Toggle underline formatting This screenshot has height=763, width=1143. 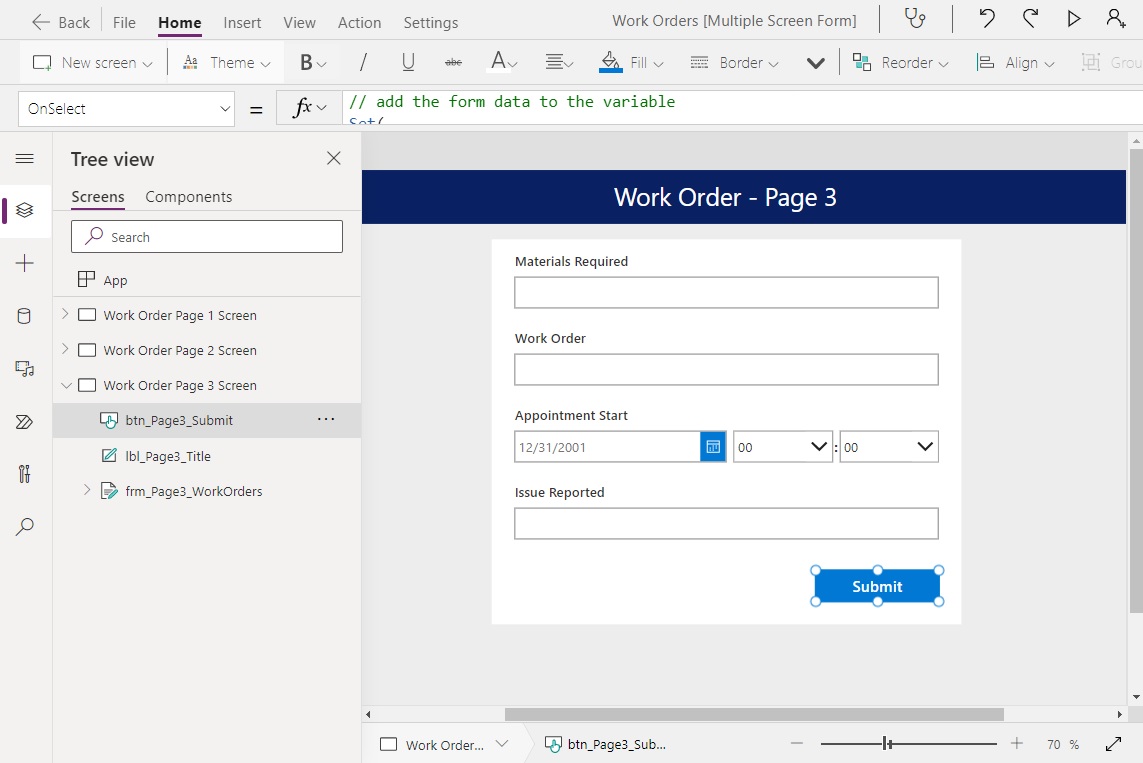(407, 61)
